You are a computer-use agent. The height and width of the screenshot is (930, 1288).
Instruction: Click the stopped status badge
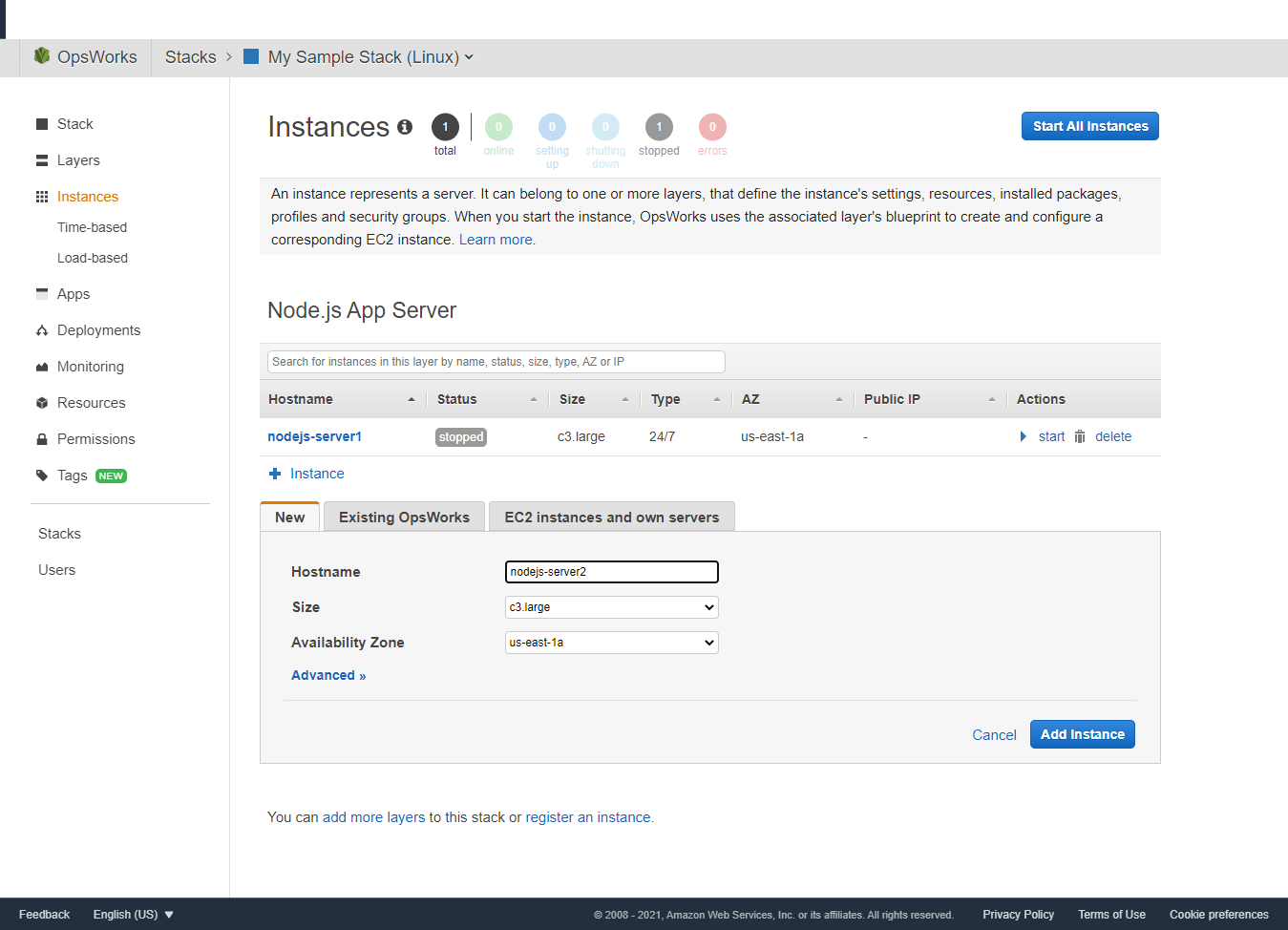point(461,437)
